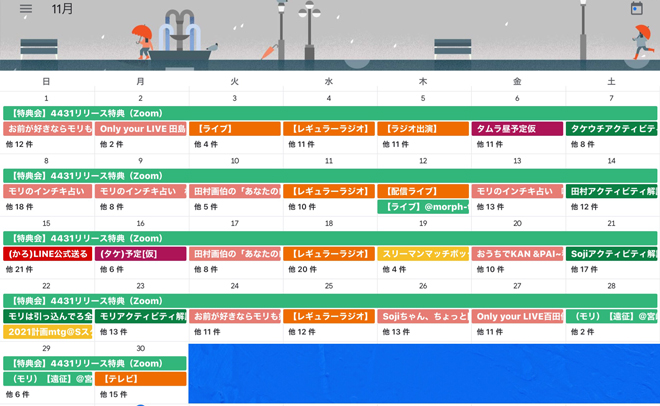Image resolution: width=660 pixels, height=406 pixels.
Task: Click the jump-to-today calendar icon
Action: pyautogui.click(x=636, y=9)
